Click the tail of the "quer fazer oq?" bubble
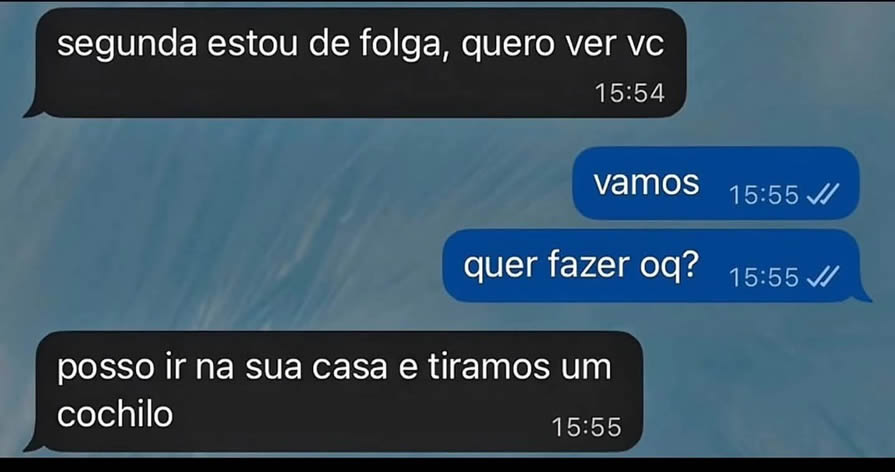This screenshot has width=895, height=472. [862, 294]
